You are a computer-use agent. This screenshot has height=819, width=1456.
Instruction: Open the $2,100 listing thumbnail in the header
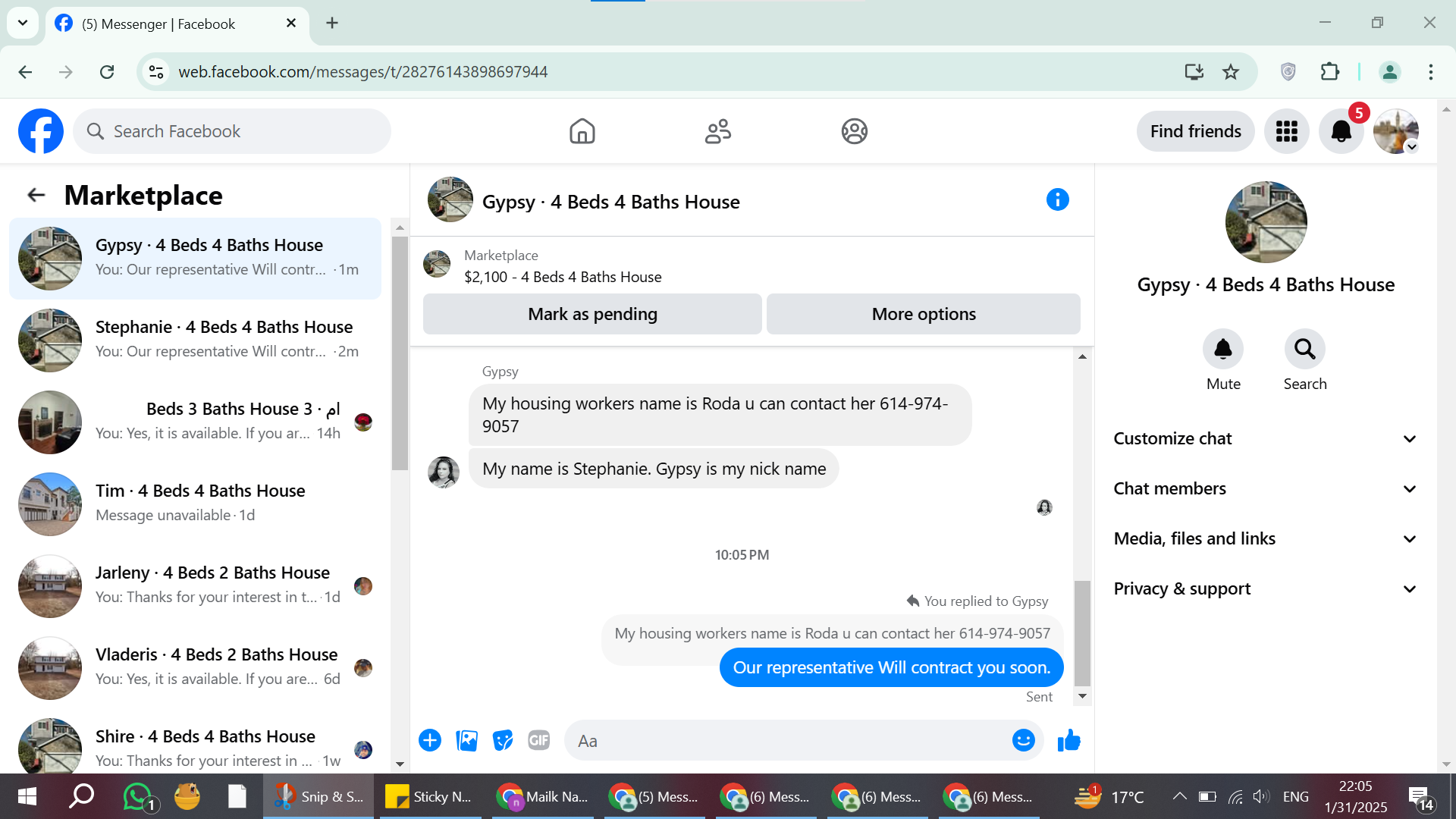437,265
